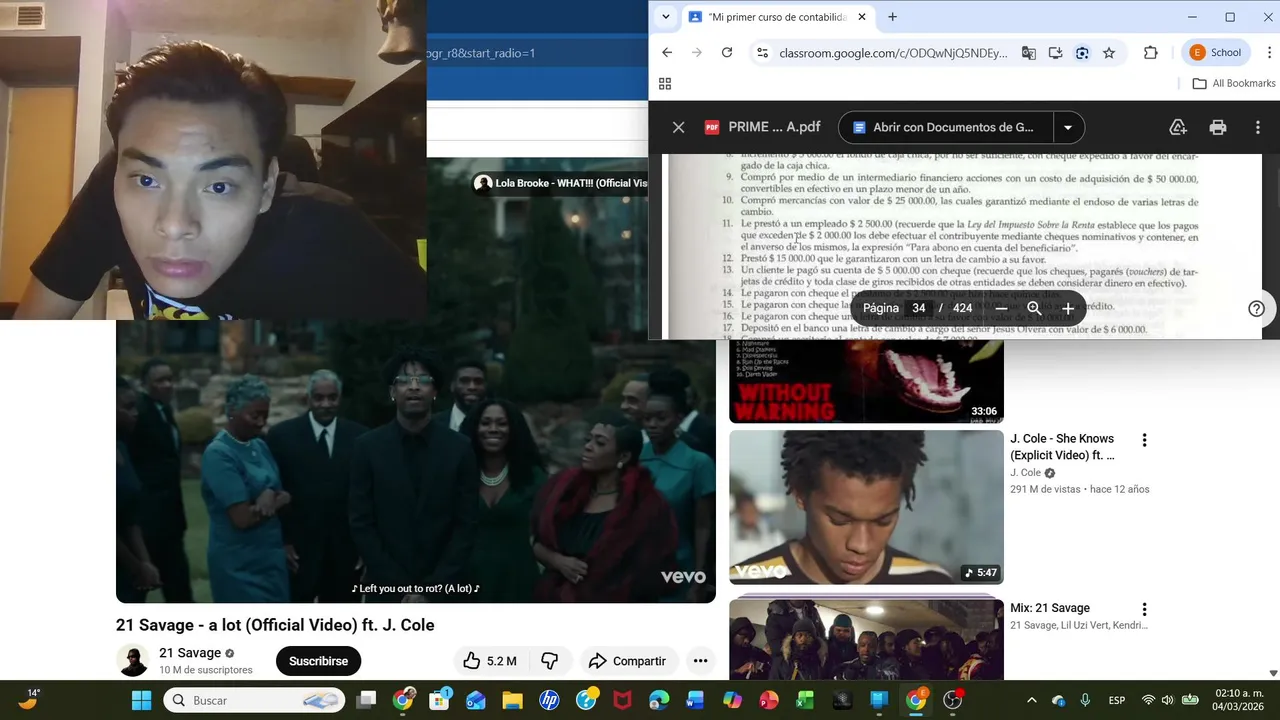1280x720 pixels.
Task: Close the PDF preview with the X
Action: point(678,127)
